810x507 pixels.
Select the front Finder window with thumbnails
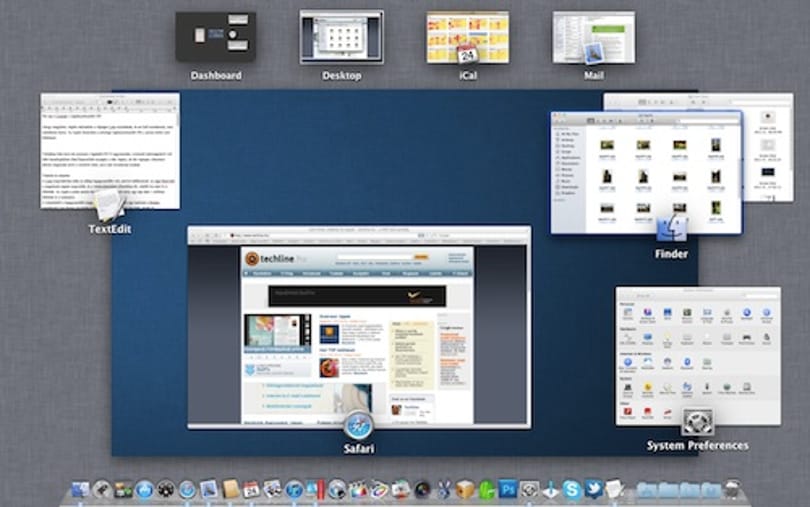click(x=646, y=173)
